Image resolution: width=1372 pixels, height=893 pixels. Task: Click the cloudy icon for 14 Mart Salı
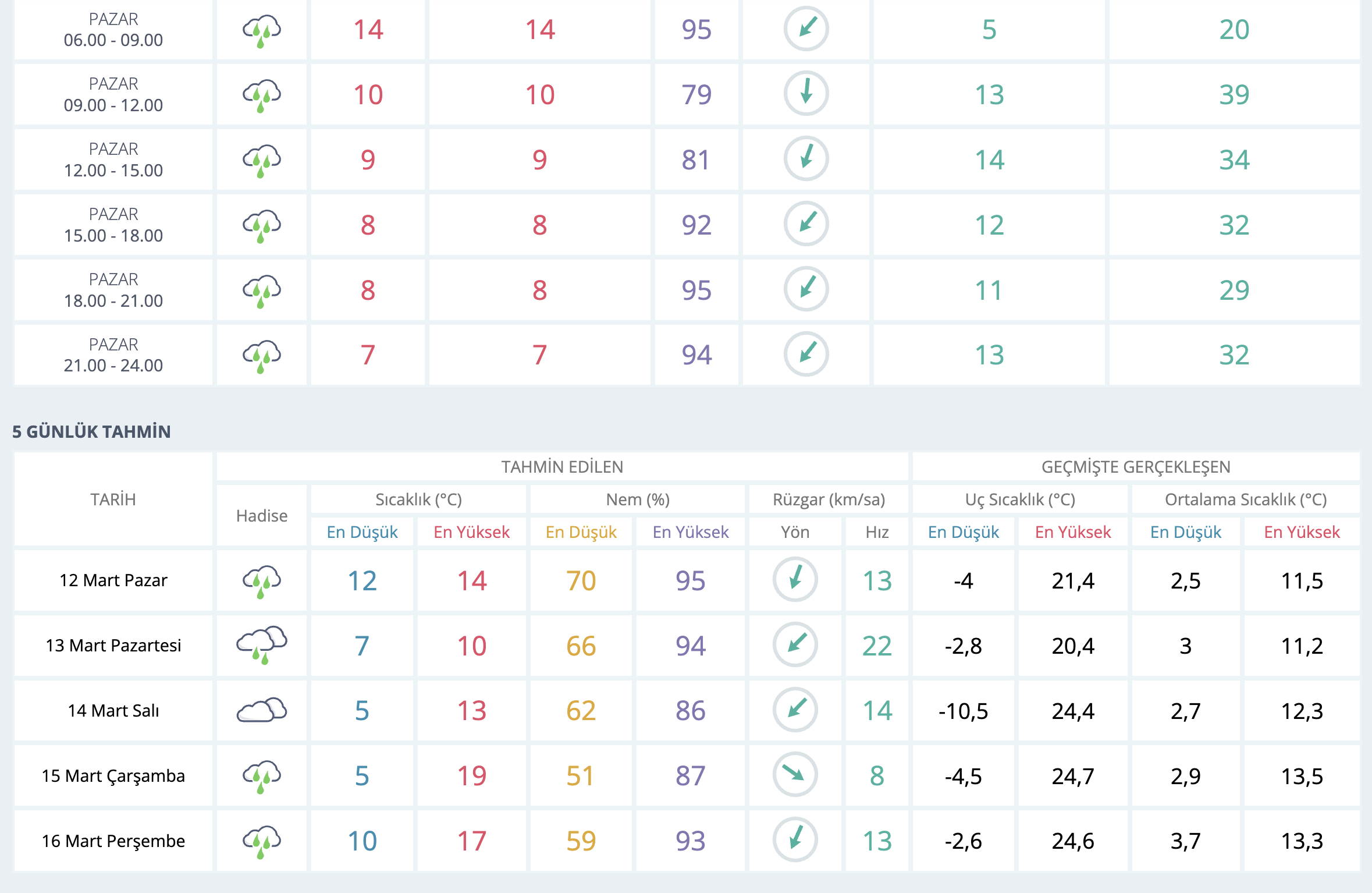coord(261,710)
